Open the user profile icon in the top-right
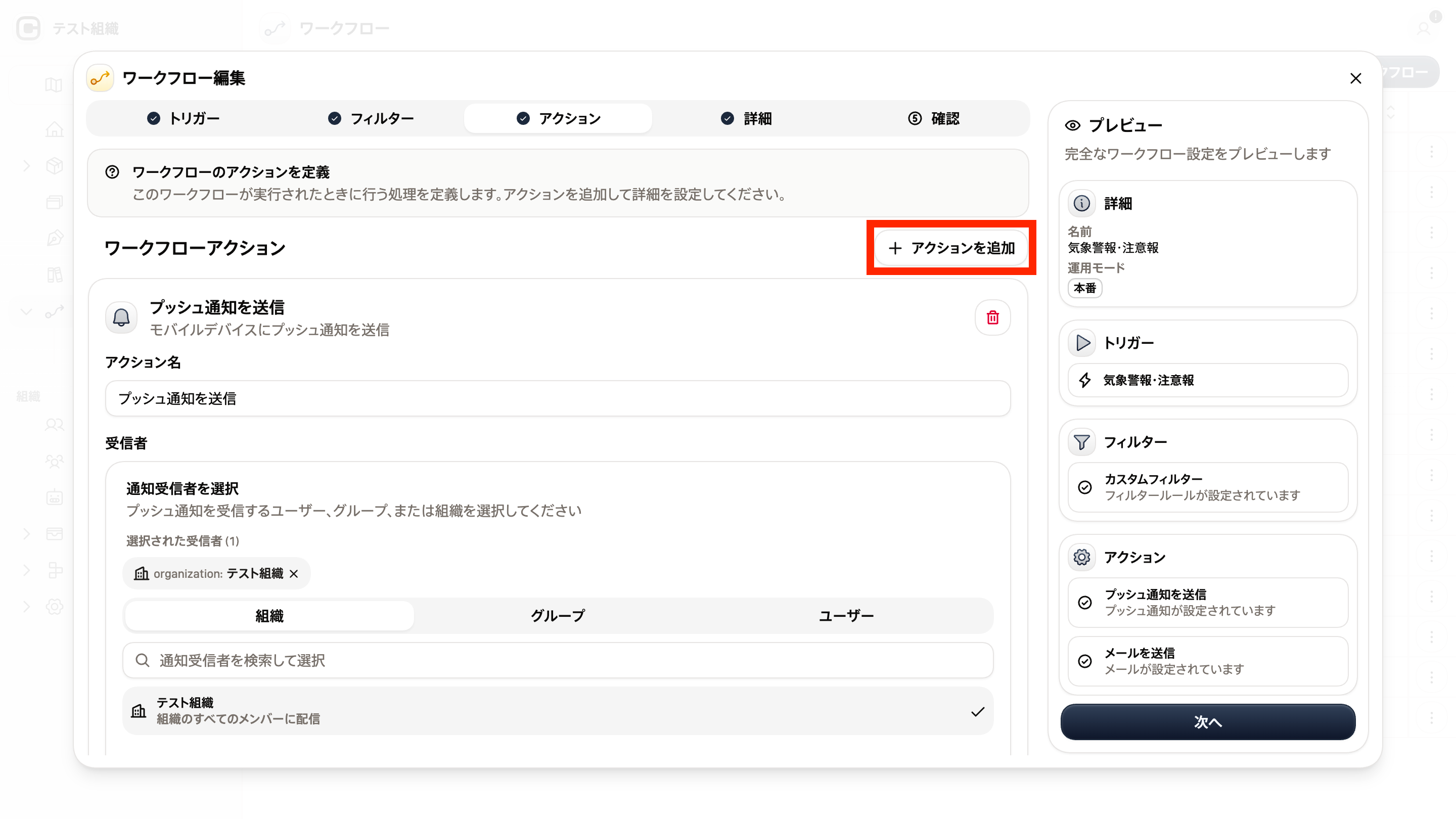The width and height of the screenshot is (1456, 819). tap(1423, 28)
